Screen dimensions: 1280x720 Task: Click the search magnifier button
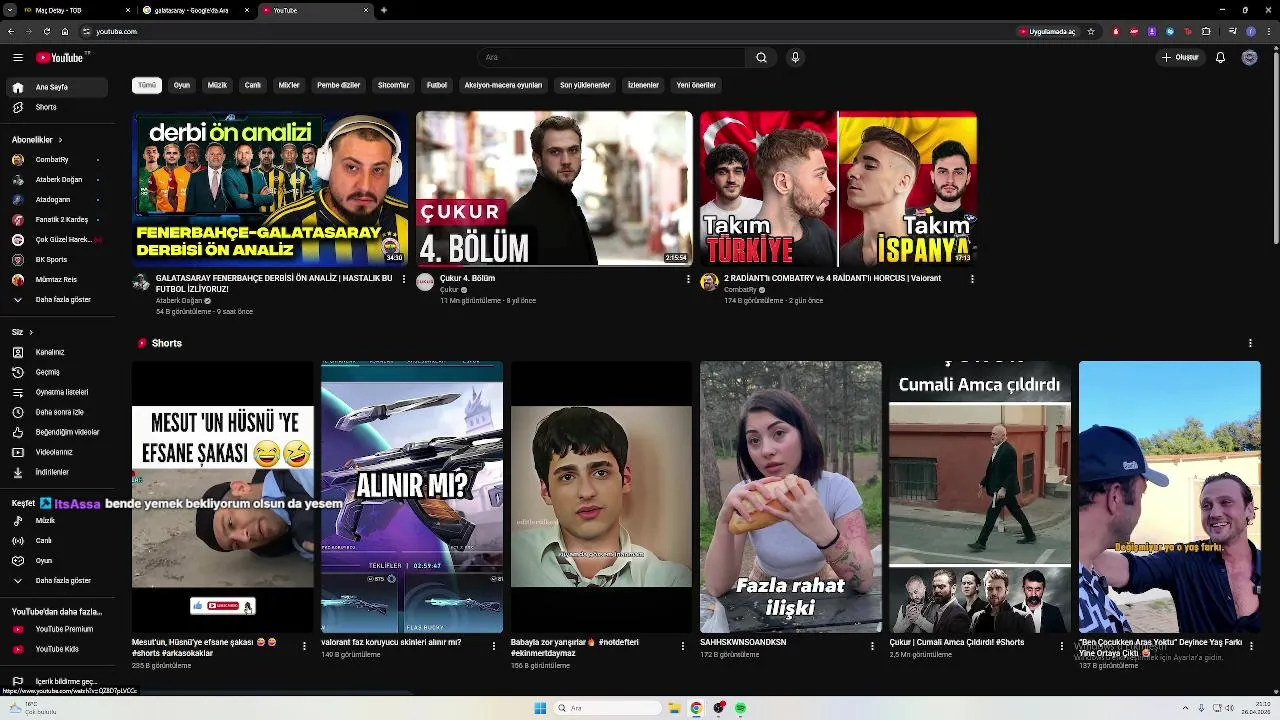(761, 57)
